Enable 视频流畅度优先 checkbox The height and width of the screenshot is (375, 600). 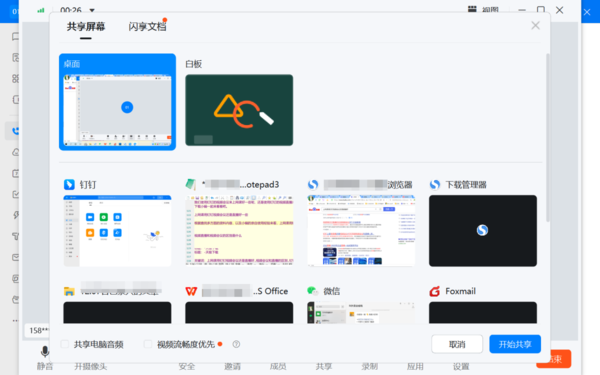148,344
